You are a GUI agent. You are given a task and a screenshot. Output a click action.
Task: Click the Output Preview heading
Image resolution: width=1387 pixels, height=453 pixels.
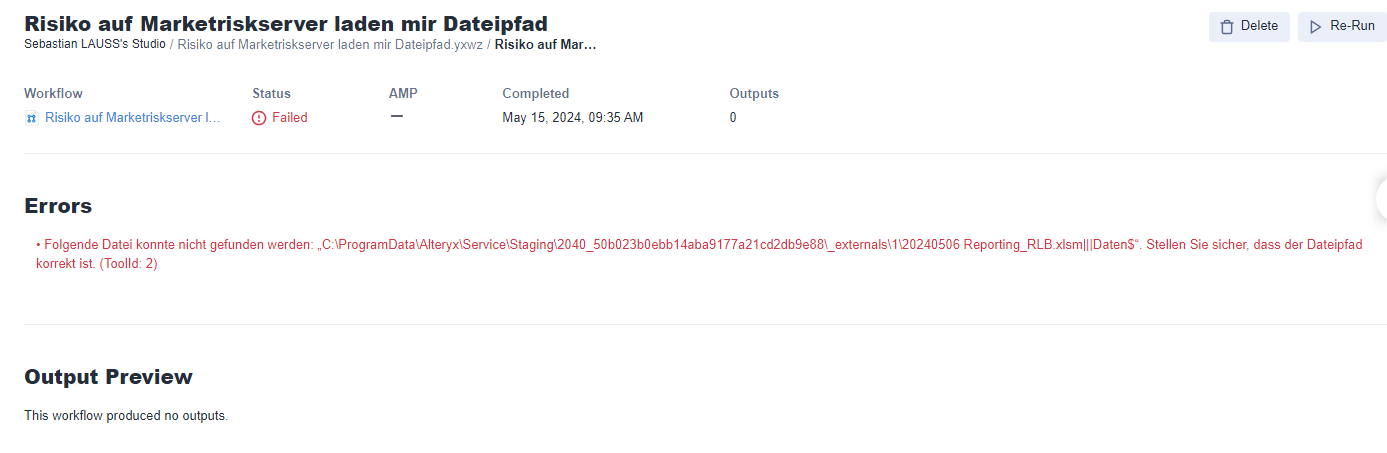click(x=108, y=377)
